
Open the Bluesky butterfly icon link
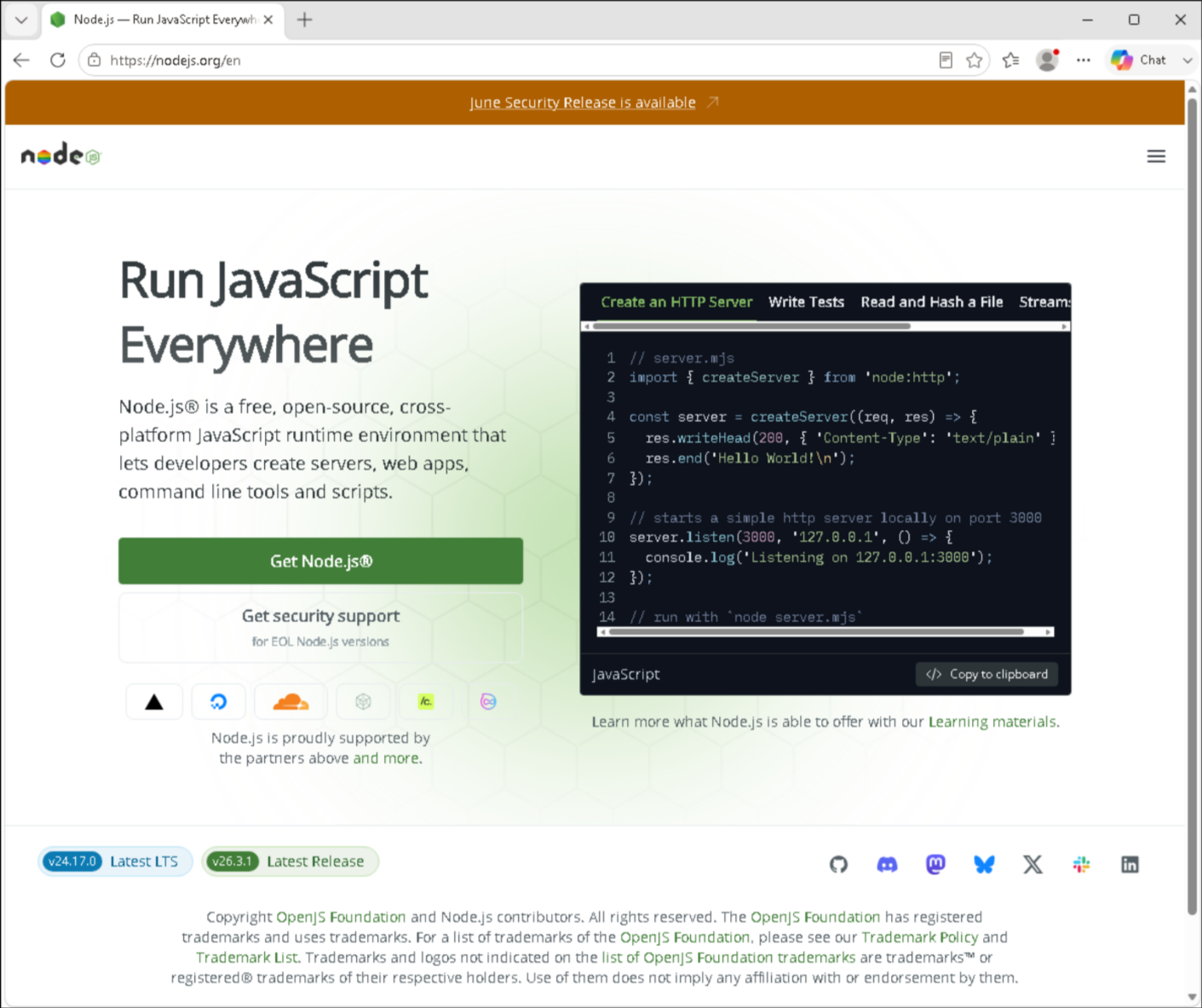click(x=984, y=864)
